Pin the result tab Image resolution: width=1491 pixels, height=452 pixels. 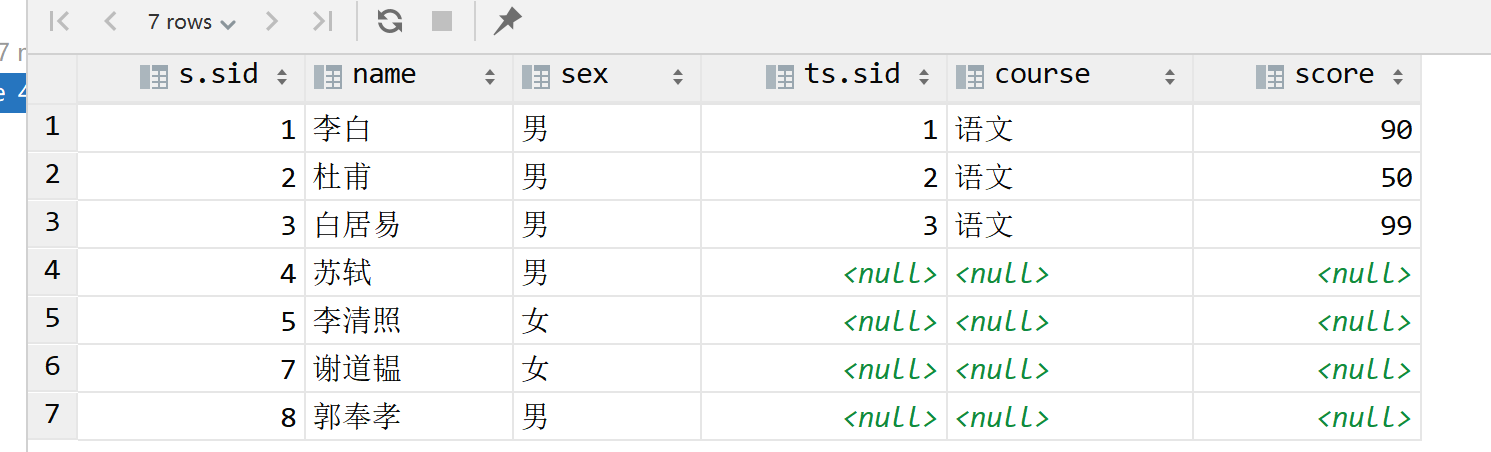click(x=508, y=21)
